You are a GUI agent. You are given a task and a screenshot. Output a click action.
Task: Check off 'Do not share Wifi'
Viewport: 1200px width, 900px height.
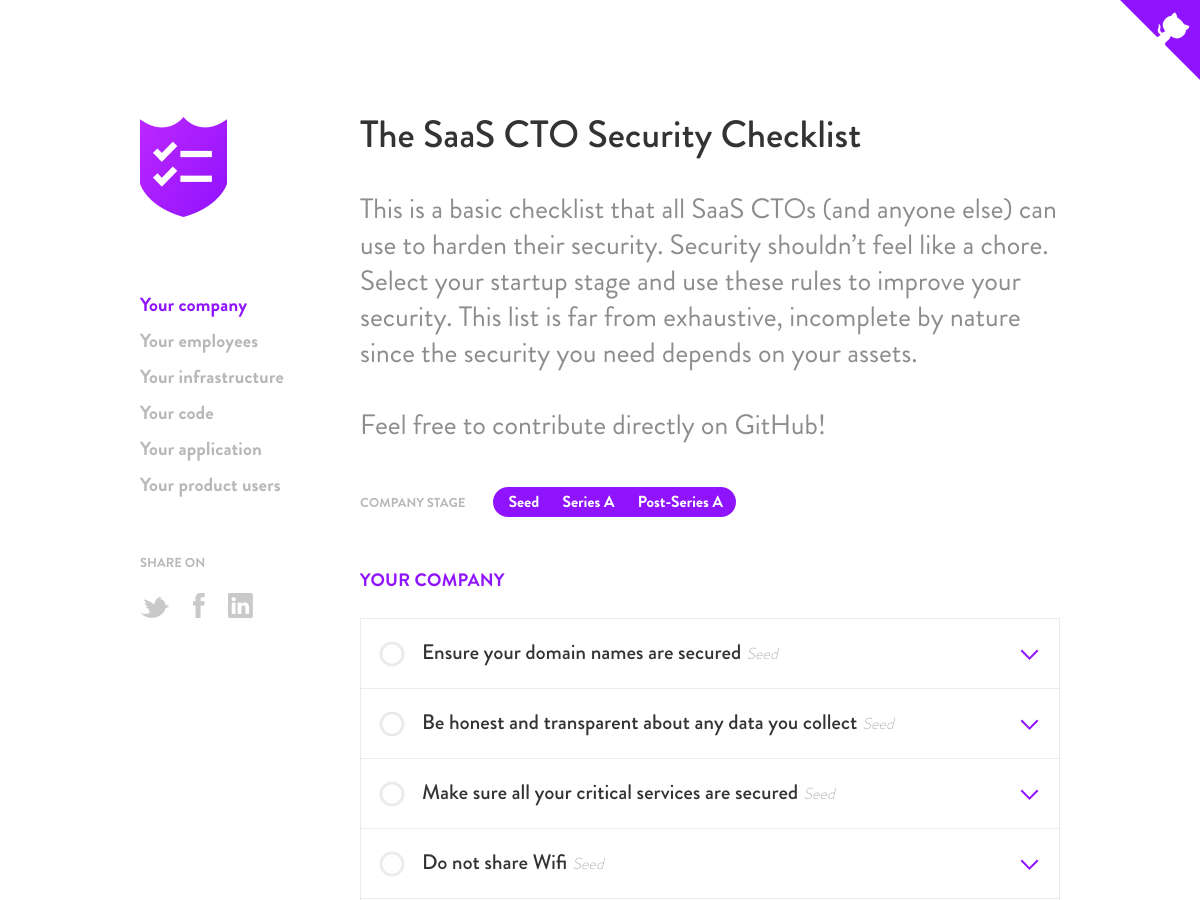click(392, 863)
